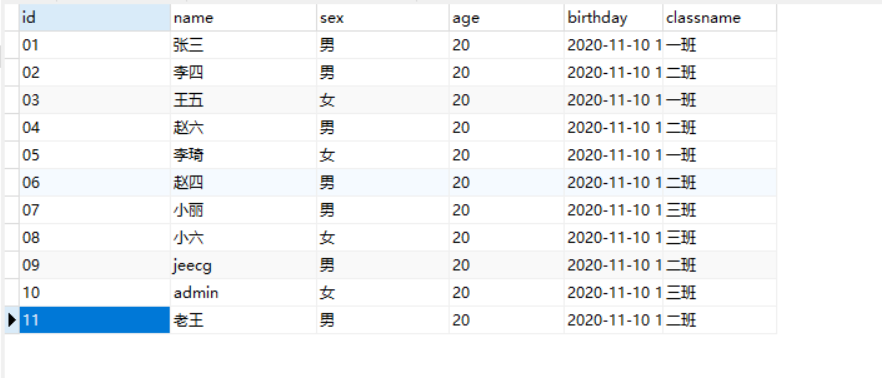Select the age column header
The height and width of the screenshot is (378, 882).
click(507, 17)
